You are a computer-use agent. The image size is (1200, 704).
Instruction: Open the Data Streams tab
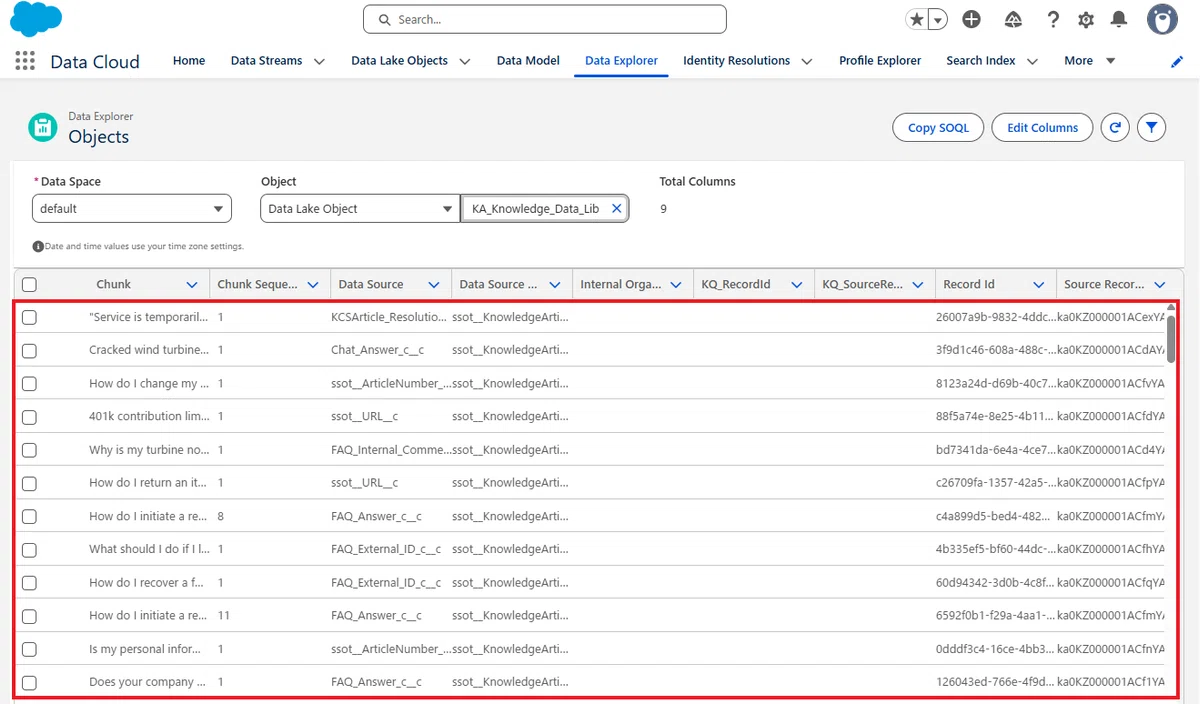tap(266, 60)
